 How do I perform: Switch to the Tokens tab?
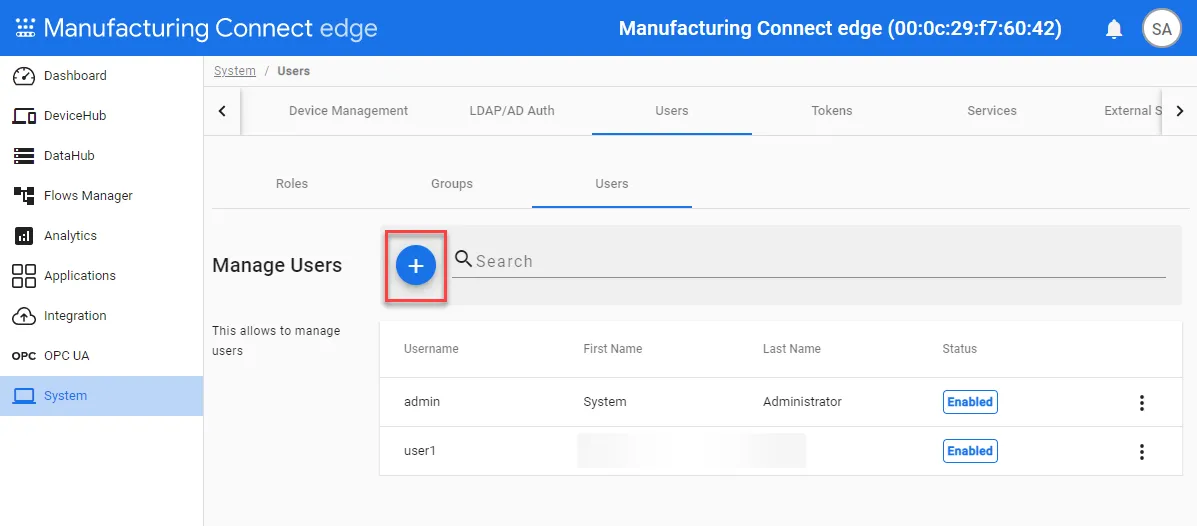click(x=831, y=111)
